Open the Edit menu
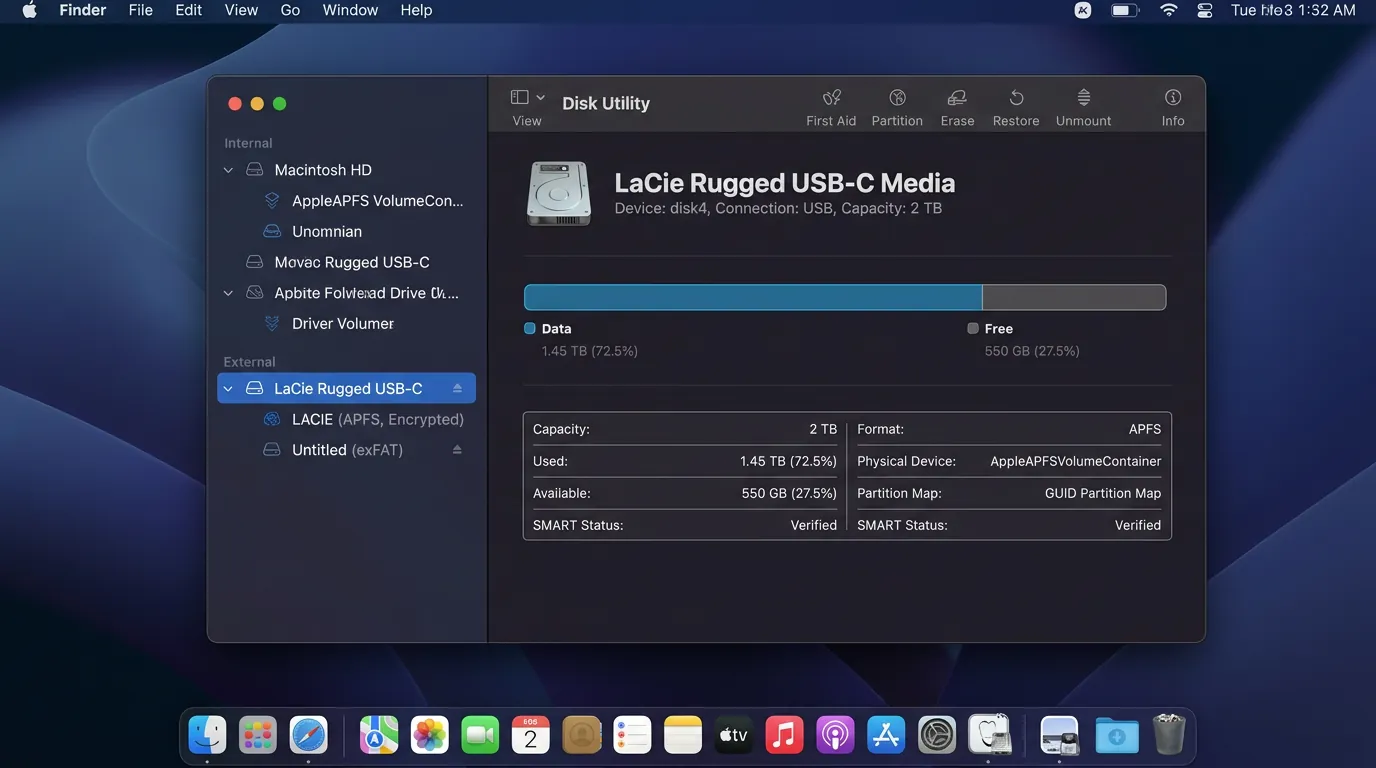The image size is (1376, 768). click(x=189, y=10)
